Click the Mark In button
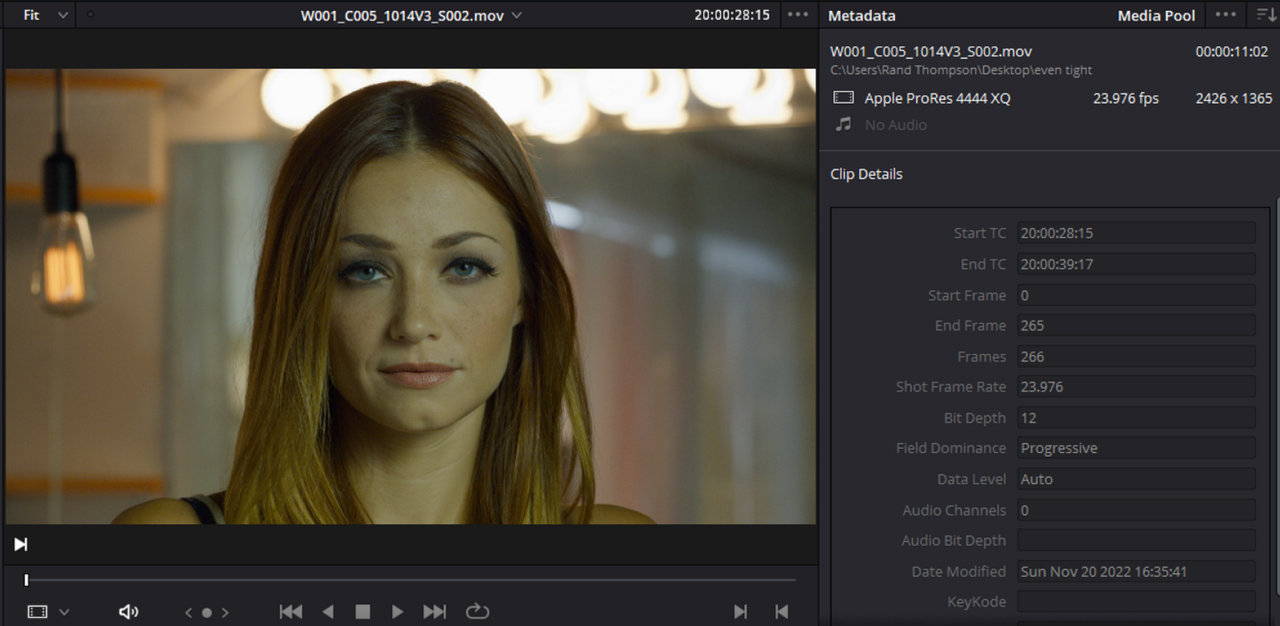The image size is (1280, 626). [x=740, y=612]
